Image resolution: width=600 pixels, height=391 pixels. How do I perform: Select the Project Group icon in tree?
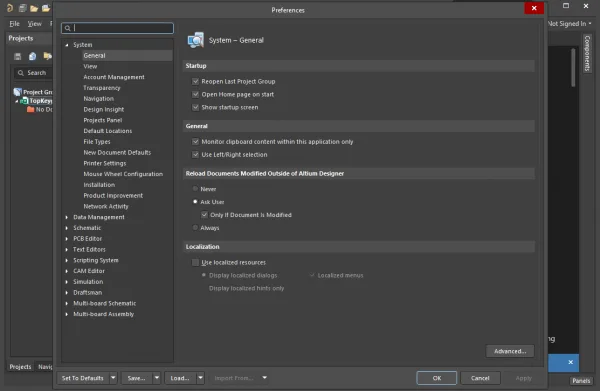pyautogui.click(x=18, y=92)
